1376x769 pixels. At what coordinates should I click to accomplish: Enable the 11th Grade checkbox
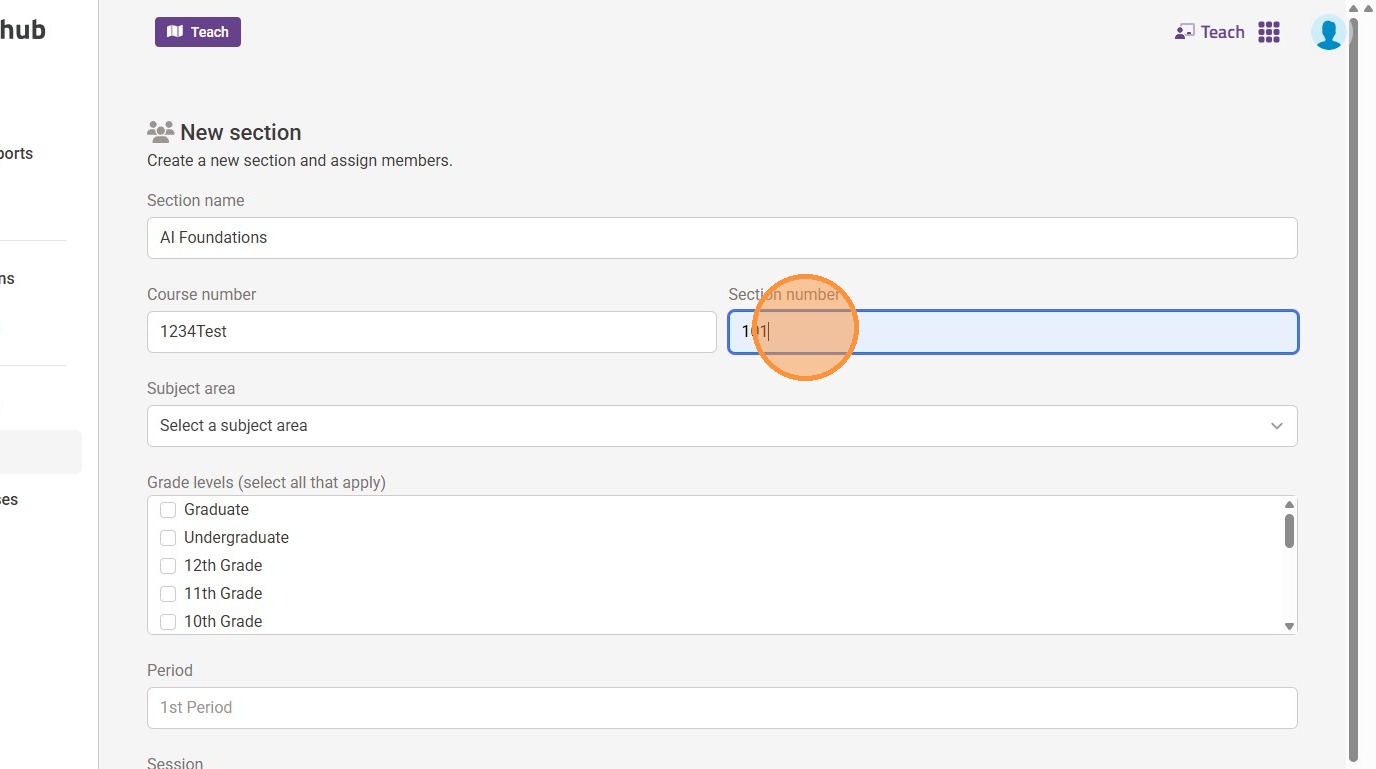coord(168,594)
